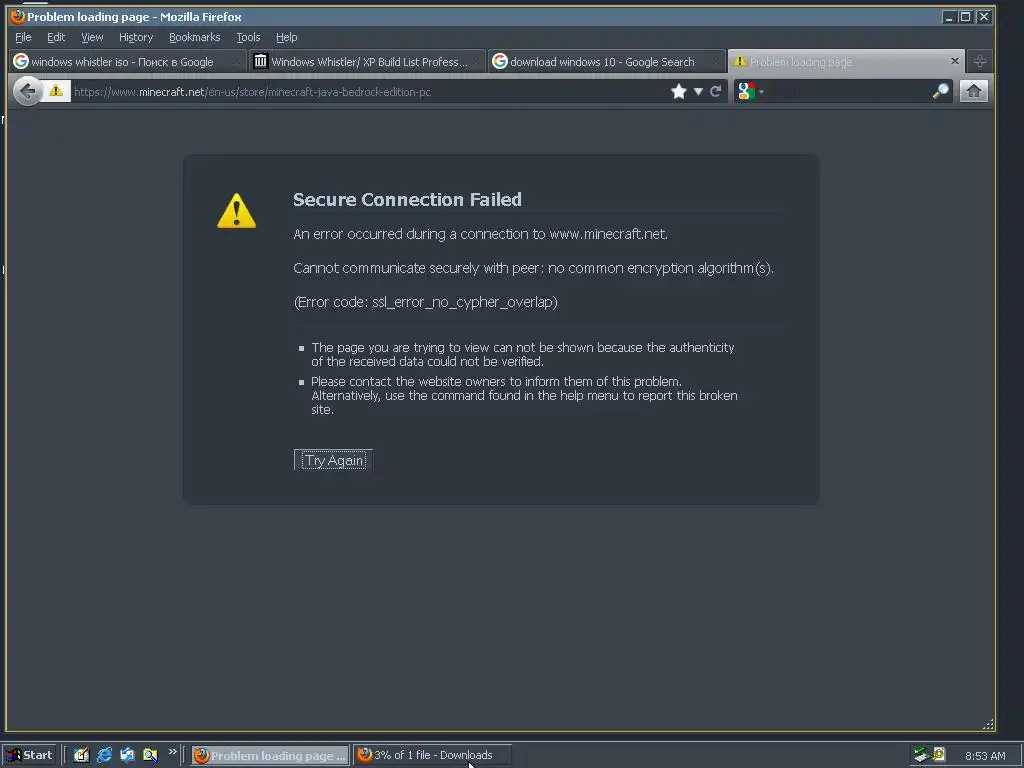Open the magnifier quick launch icon
1024x768 pixels.
coord(150,755)
